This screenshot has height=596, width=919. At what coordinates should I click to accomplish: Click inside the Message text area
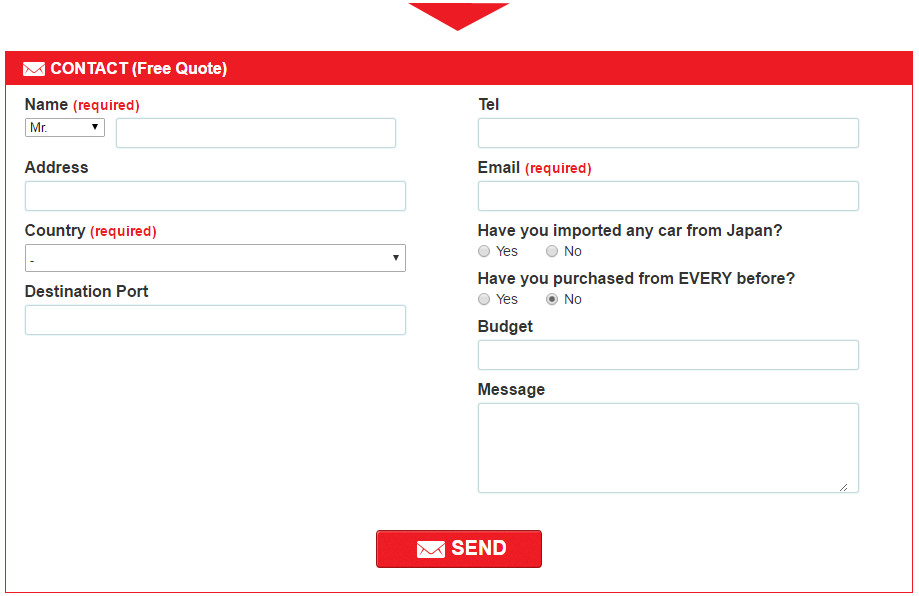pos(668,448)
